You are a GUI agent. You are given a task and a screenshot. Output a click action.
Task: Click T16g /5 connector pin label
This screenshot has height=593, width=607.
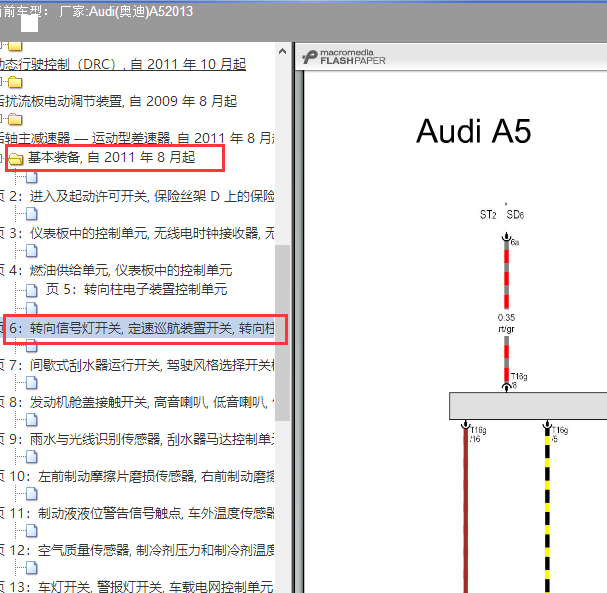(x=560, y=434)
